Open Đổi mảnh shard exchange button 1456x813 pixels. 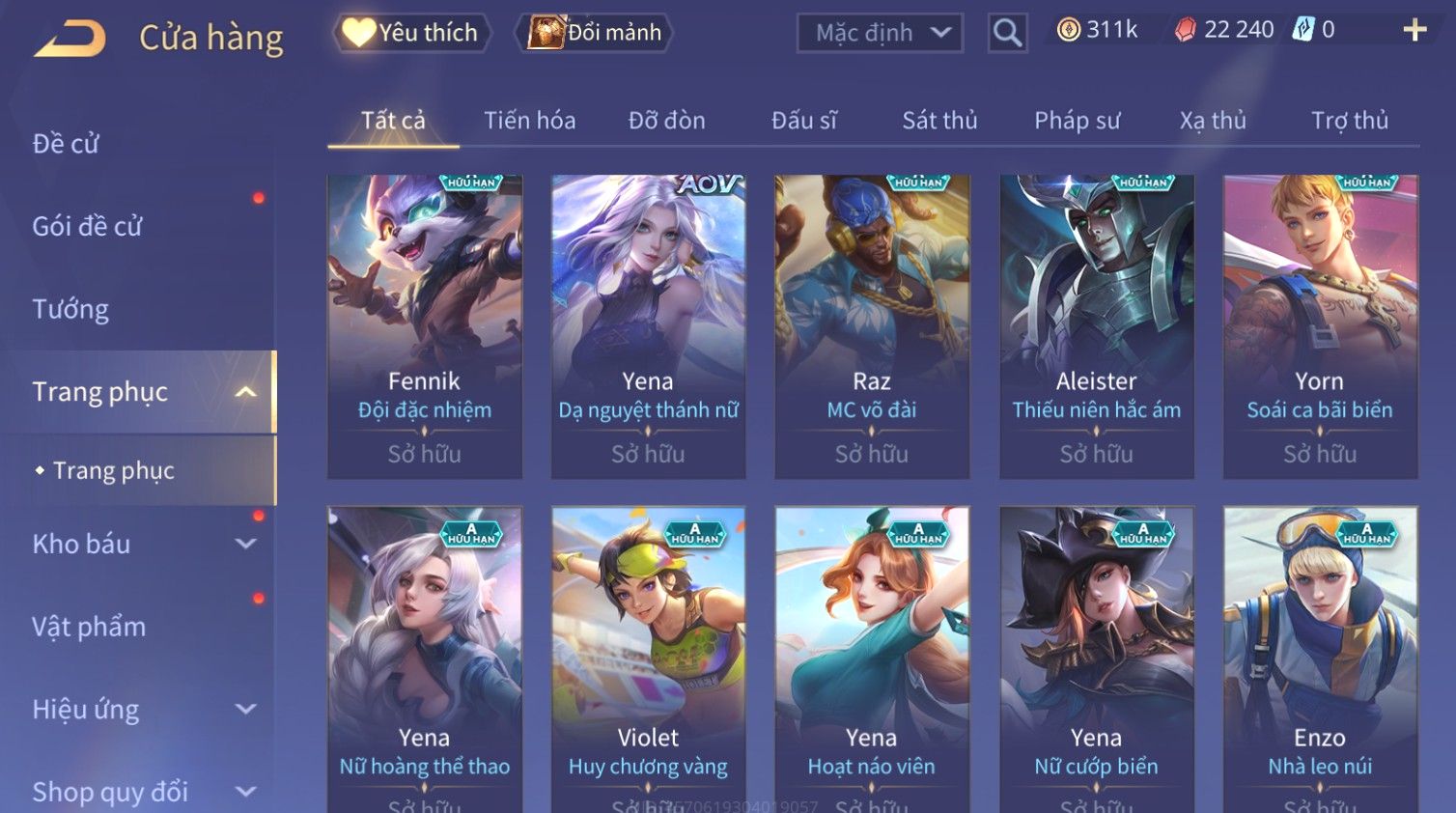click(595, 33)
